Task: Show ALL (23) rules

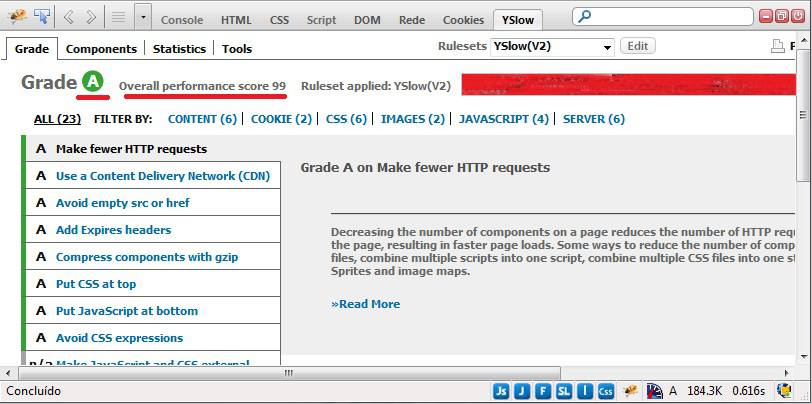Action: click(57, 119)
